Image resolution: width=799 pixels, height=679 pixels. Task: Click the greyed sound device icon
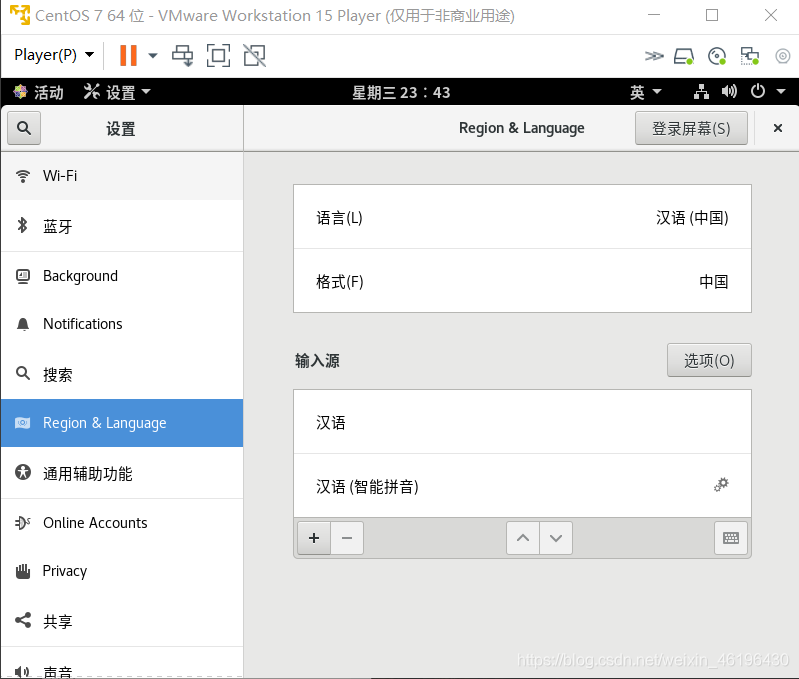coord(783,56)
